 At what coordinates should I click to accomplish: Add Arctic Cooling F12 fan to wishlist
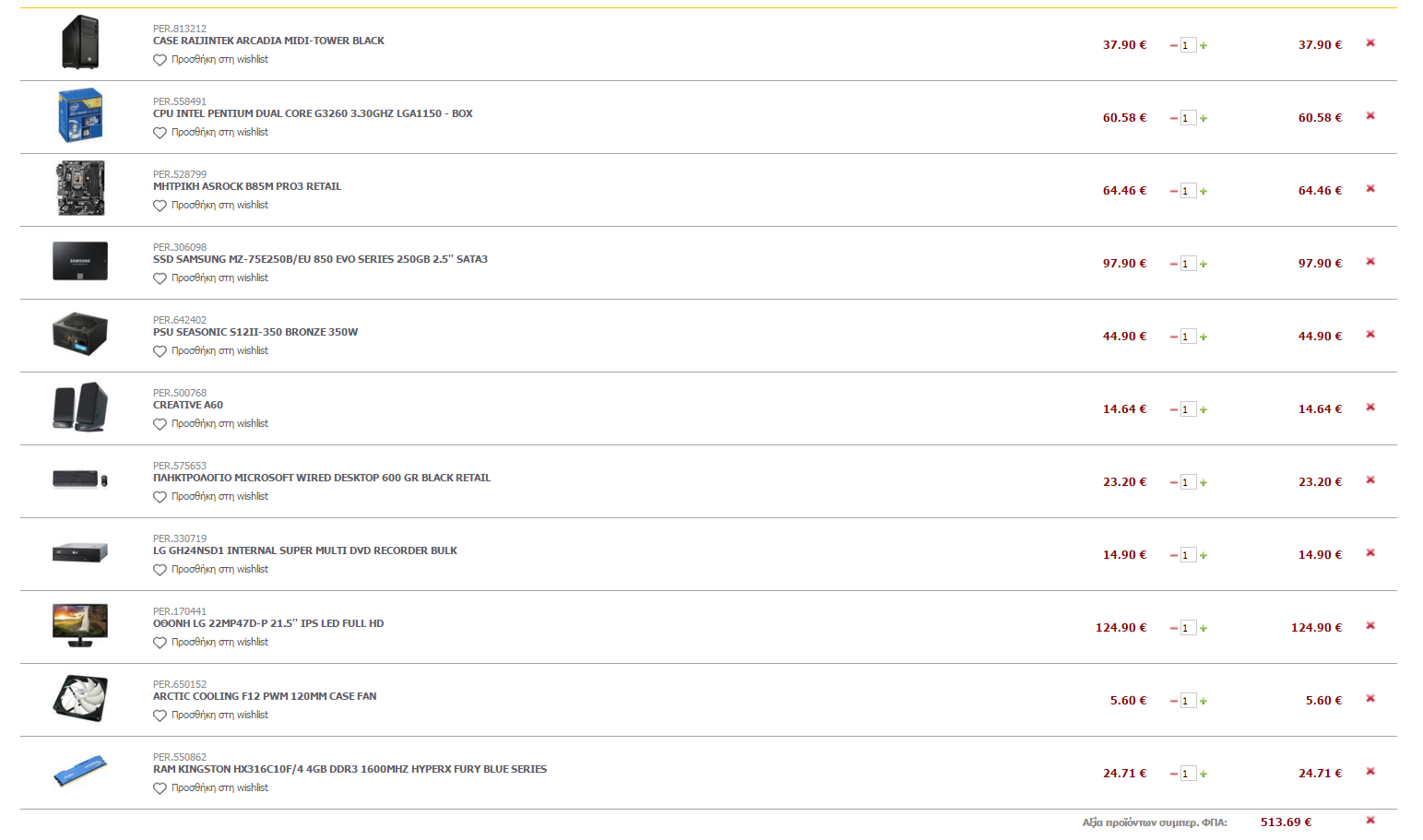[x=210, y=716]
